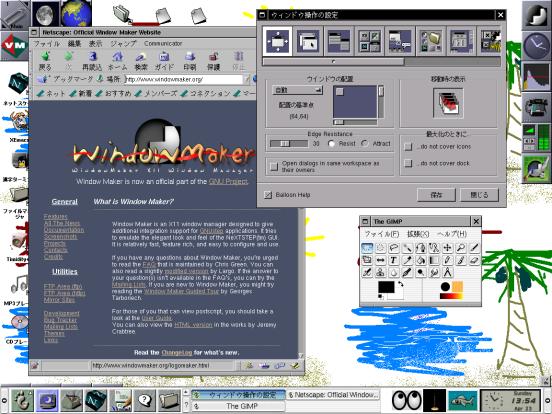Open the HTML version link
Screen dimensions: 552x414
[x=193, y=325]
